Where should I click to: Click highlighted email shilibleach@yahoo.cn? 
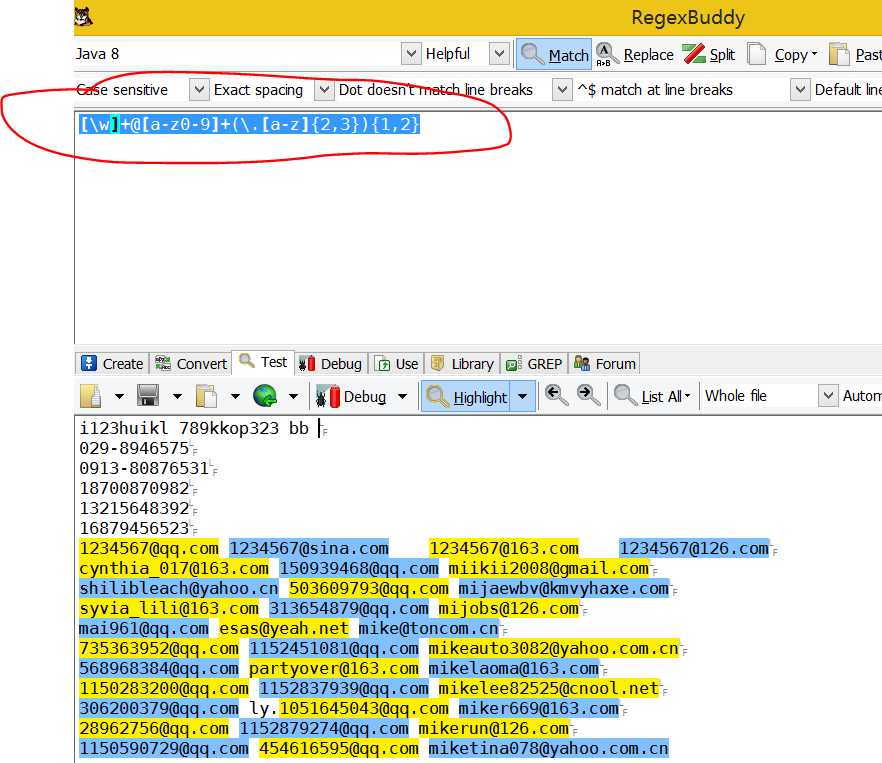[179, 588]
